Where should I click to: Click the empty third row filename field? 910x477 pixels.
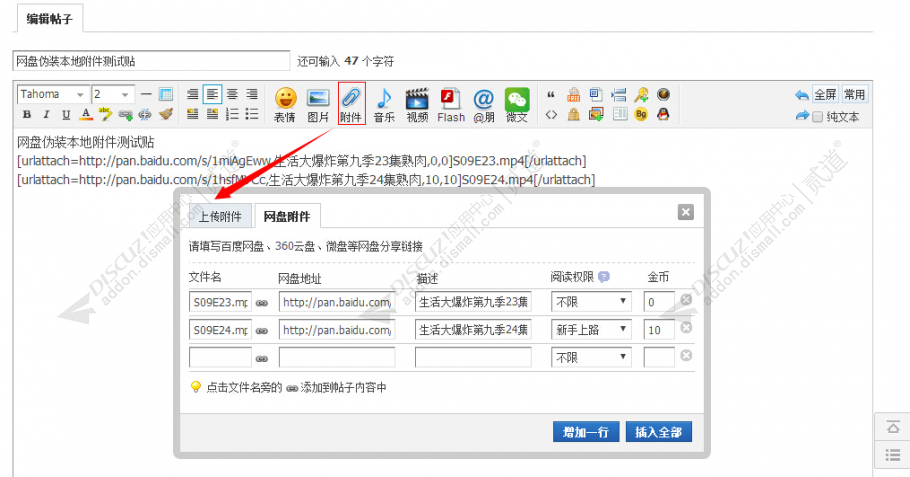click(x=220, y=357)
